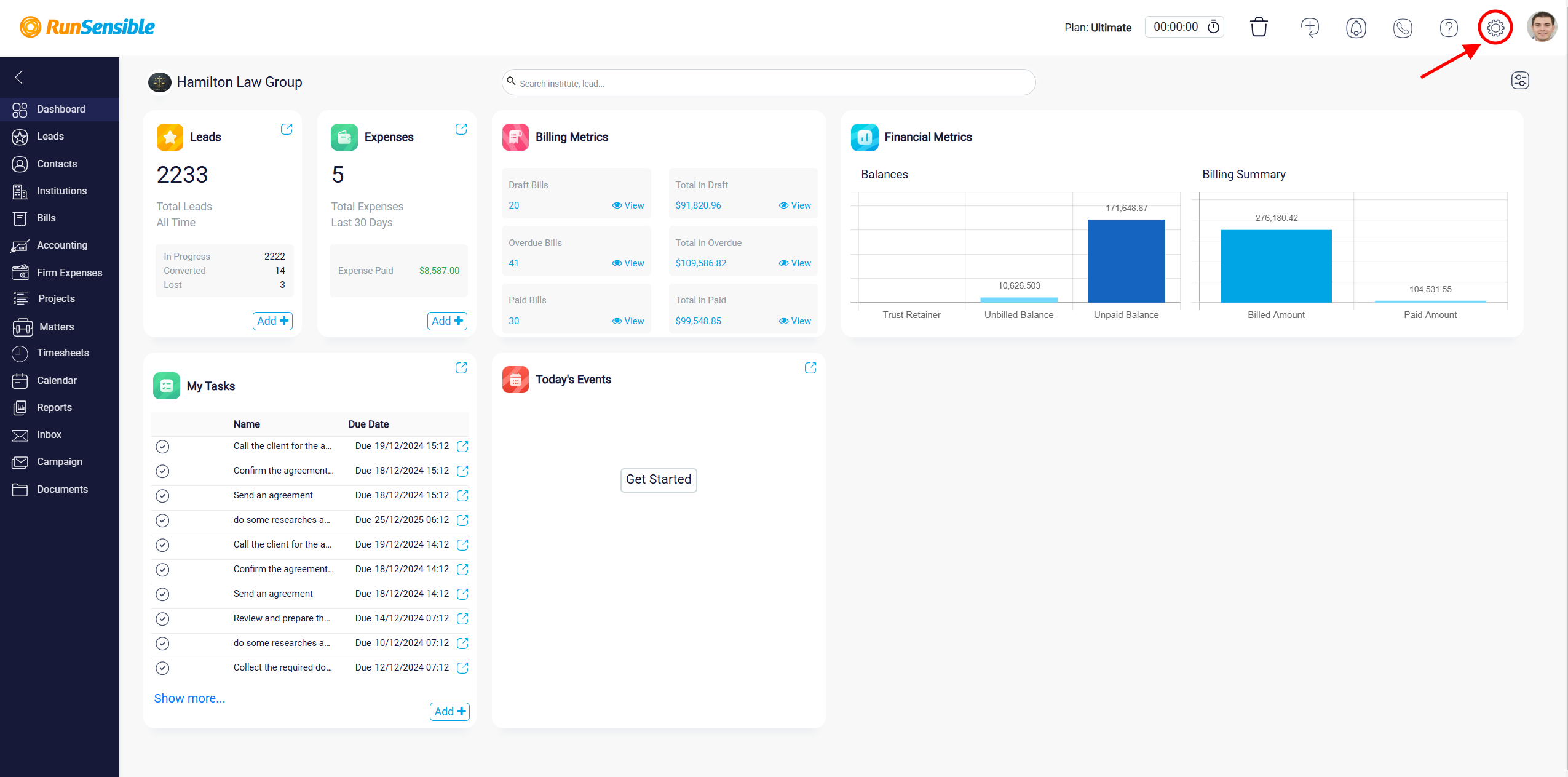Open Today's Events external link icon
This screenshot has height=777, width=1568.
[x=810, y=368]
